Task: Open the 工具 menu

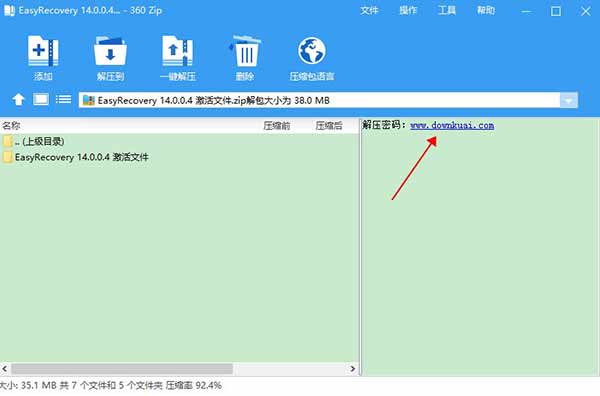Action: click(447, 10)
